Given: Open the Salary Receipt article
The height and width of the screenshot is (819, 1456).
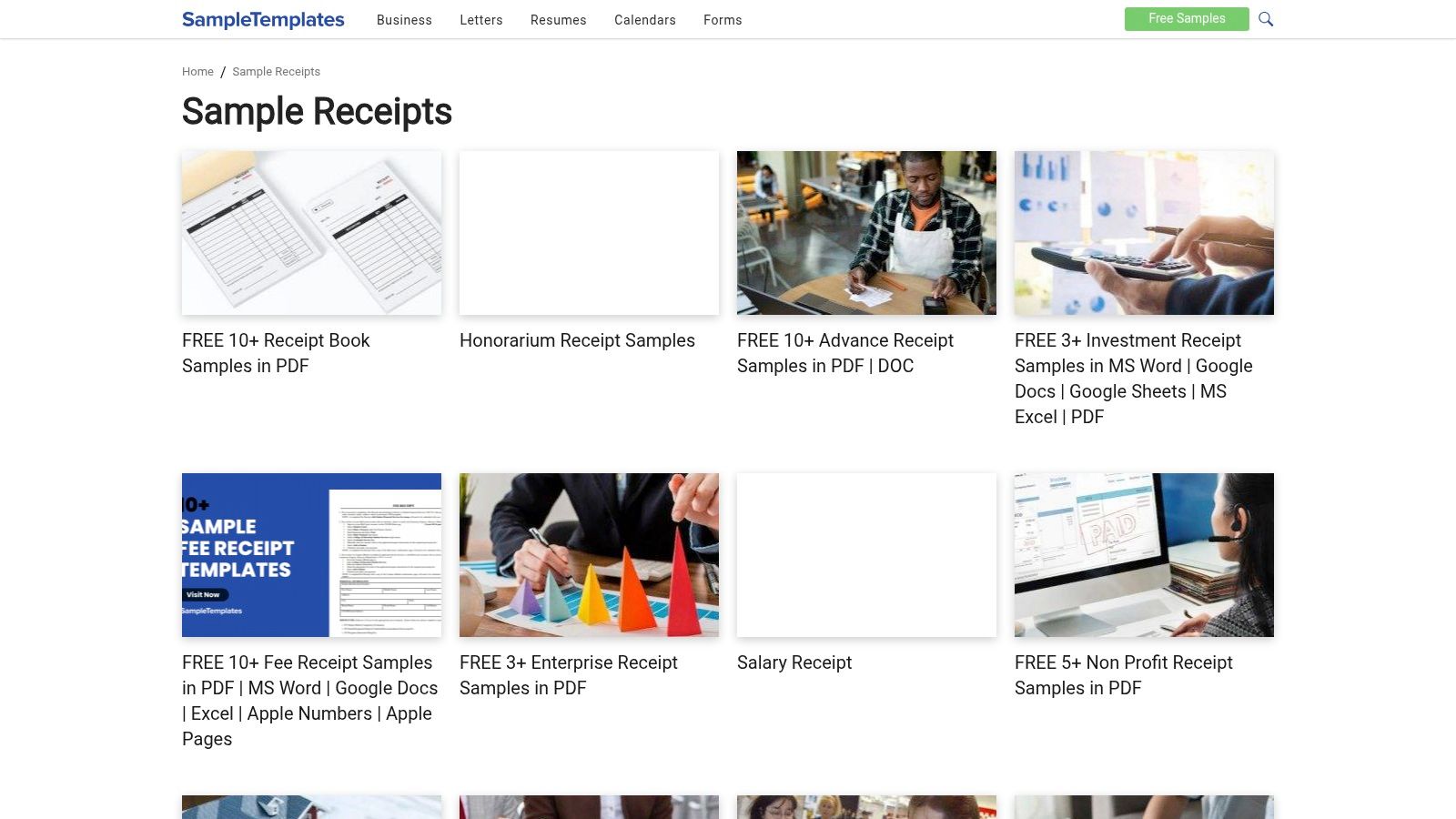Looking at the screenshot, I should click(794, 662).
